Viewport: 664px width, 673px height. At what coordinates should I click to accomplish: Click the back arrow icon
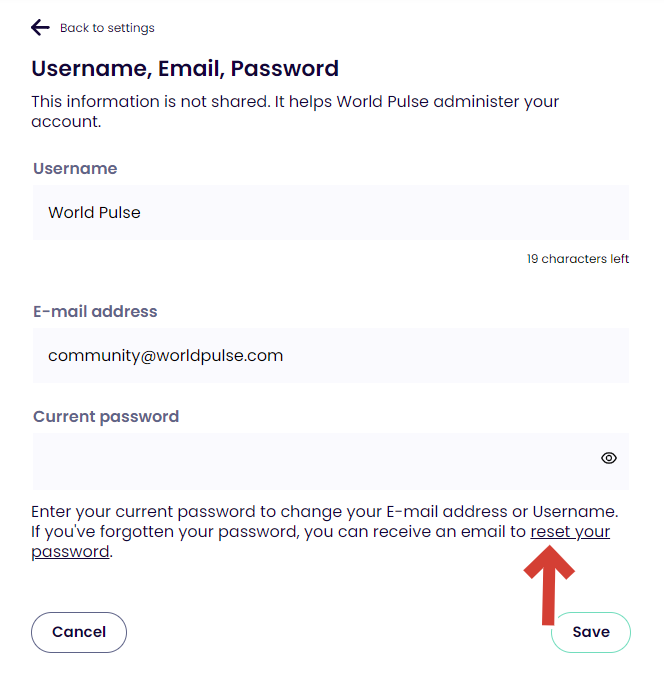(40, 27)
